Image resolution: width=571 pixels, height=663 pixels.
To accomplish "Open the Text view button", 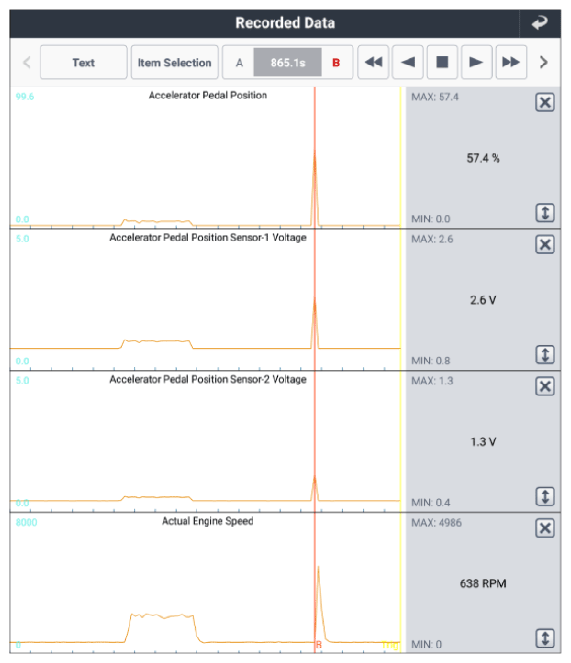I will point(84,62).
